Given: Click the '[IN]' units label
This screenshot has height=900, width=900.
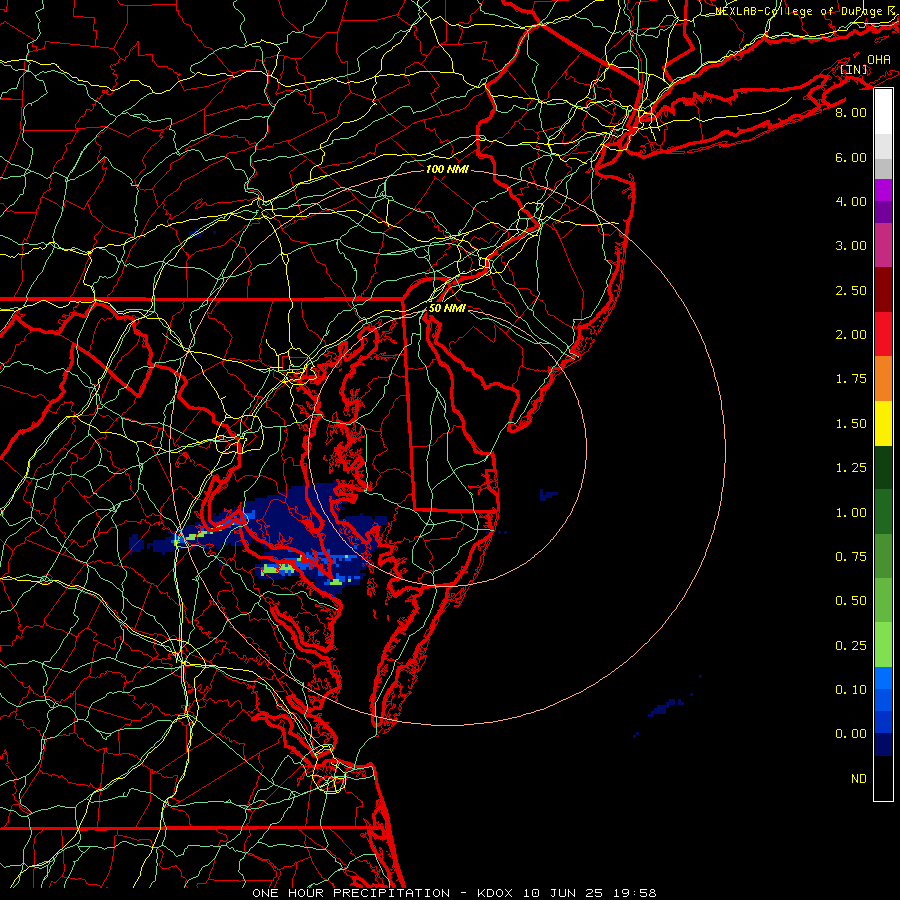Looking at the screenshot, I should coord(854,70).
